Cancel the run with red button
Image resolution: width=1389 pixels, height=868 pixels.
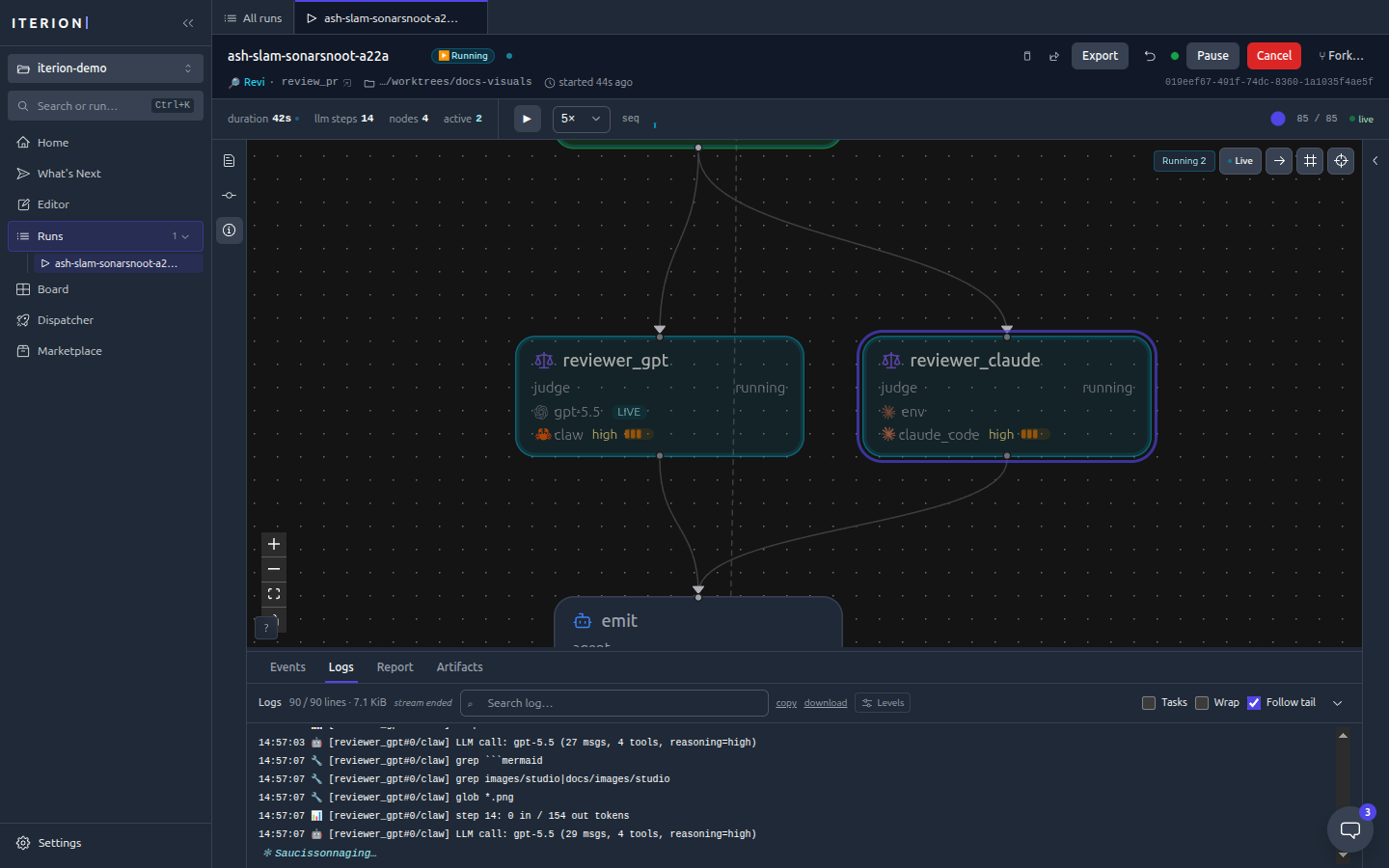[1274, 56]
